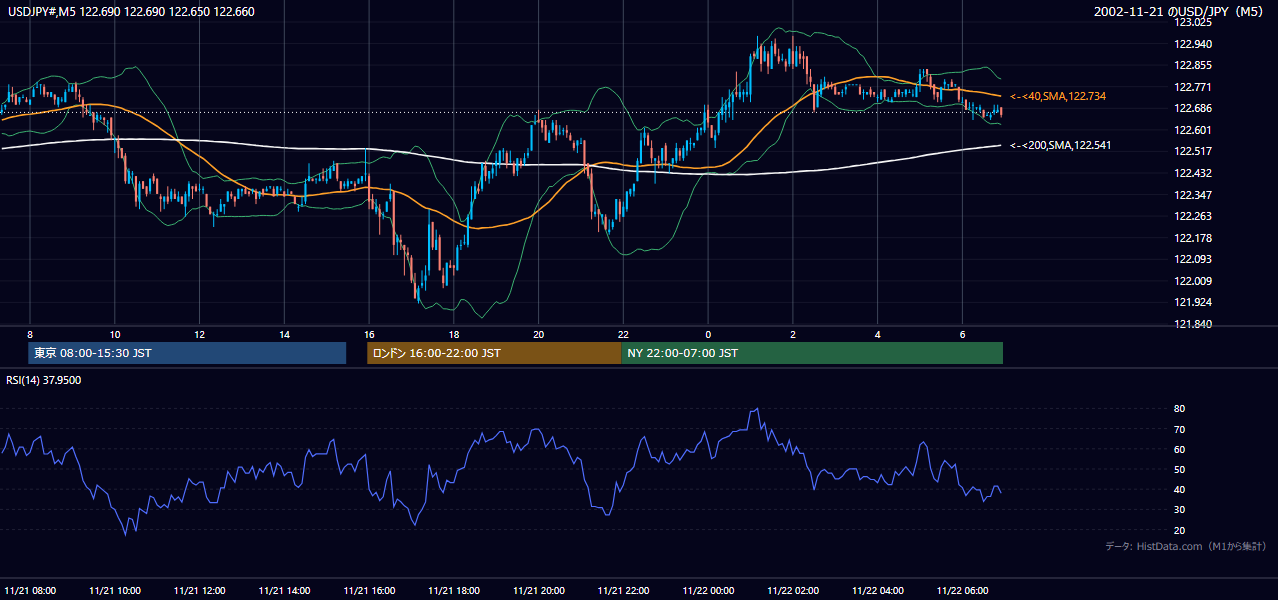Click hour tick 8 under price chart
The height and width of the screenshot is (600, 1278).
[x=30, y=334]
